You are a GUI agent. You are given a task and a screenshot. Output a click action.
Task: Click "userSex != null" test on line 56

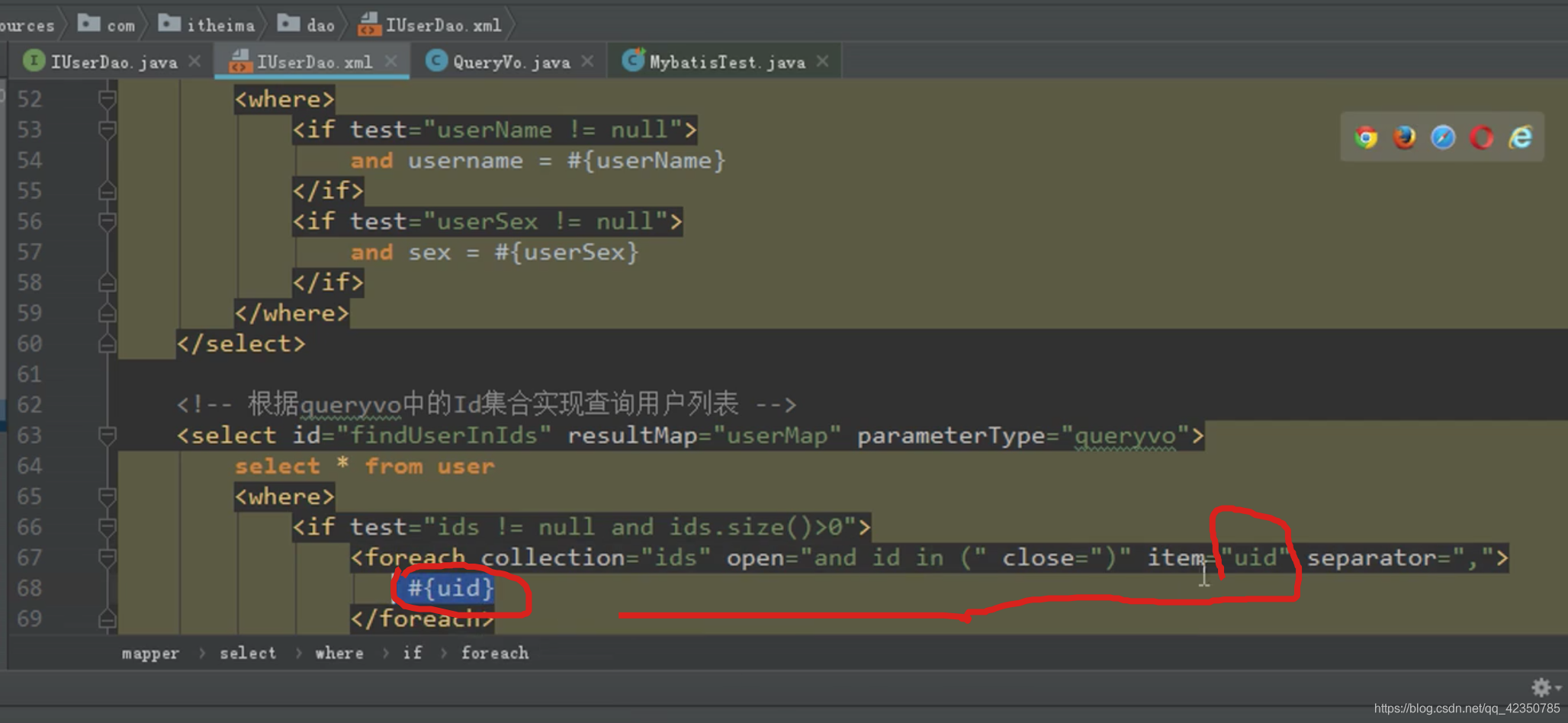(x=545, y=221)
